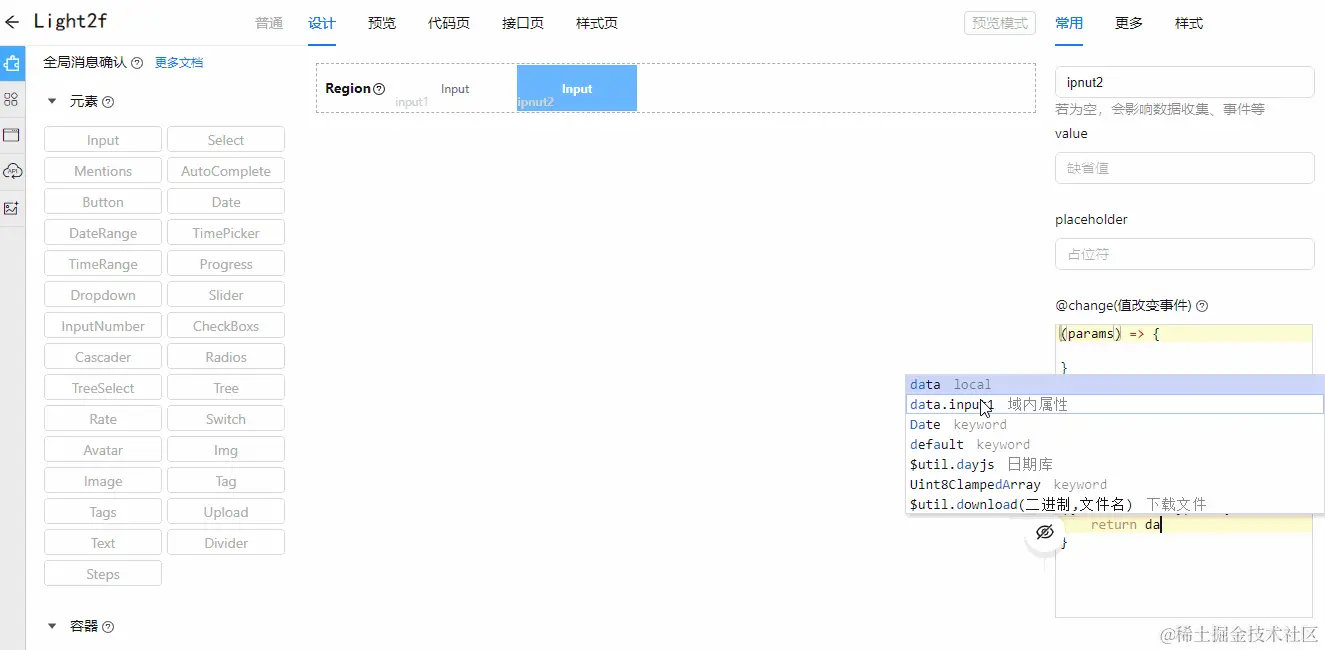Select the 样式 properties tab
The height and width of the screenshot is (650, 1325).
click(x=1189, y=23)
